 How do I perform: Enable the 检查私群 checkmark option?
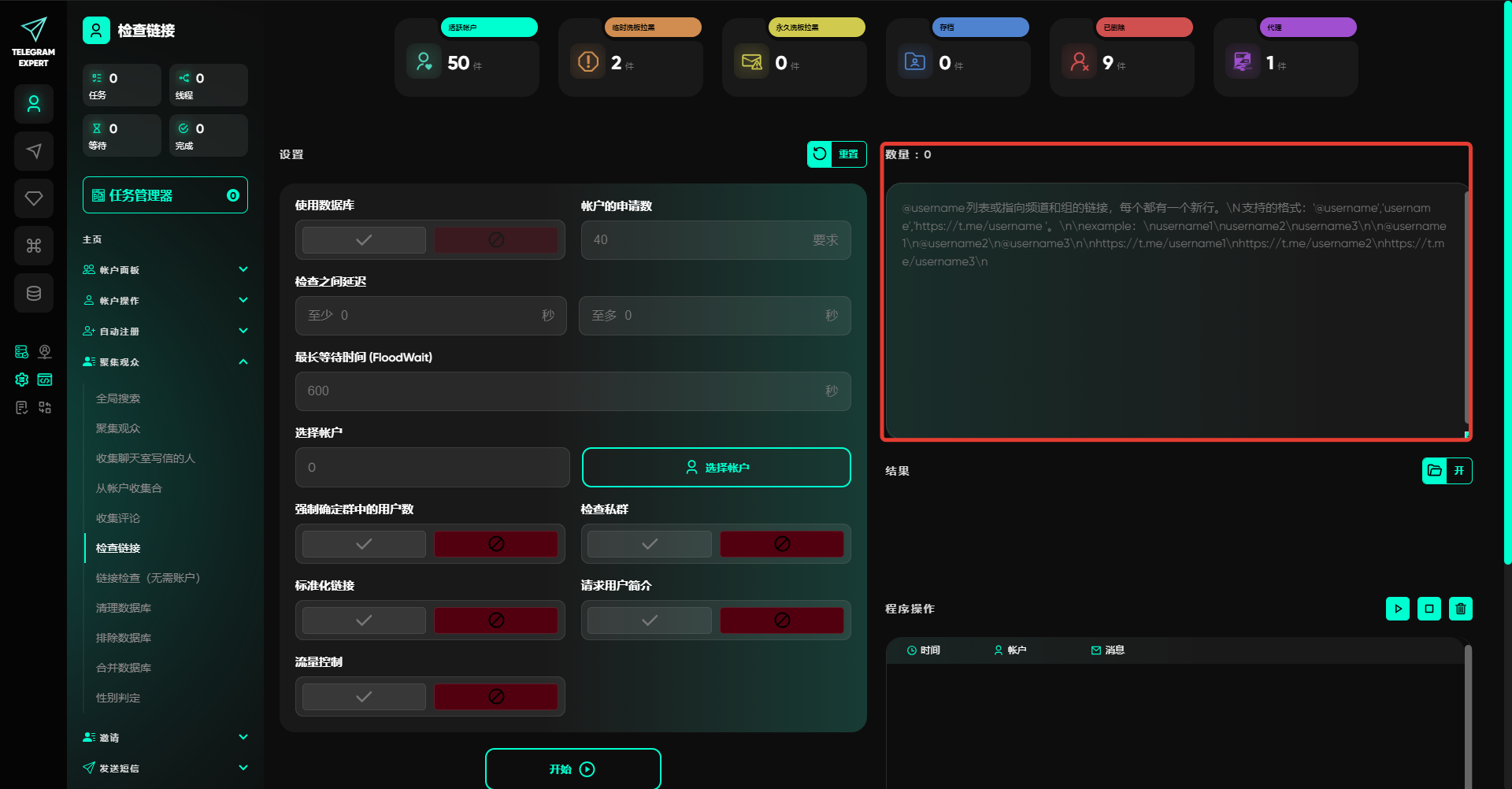coord(649,544)
